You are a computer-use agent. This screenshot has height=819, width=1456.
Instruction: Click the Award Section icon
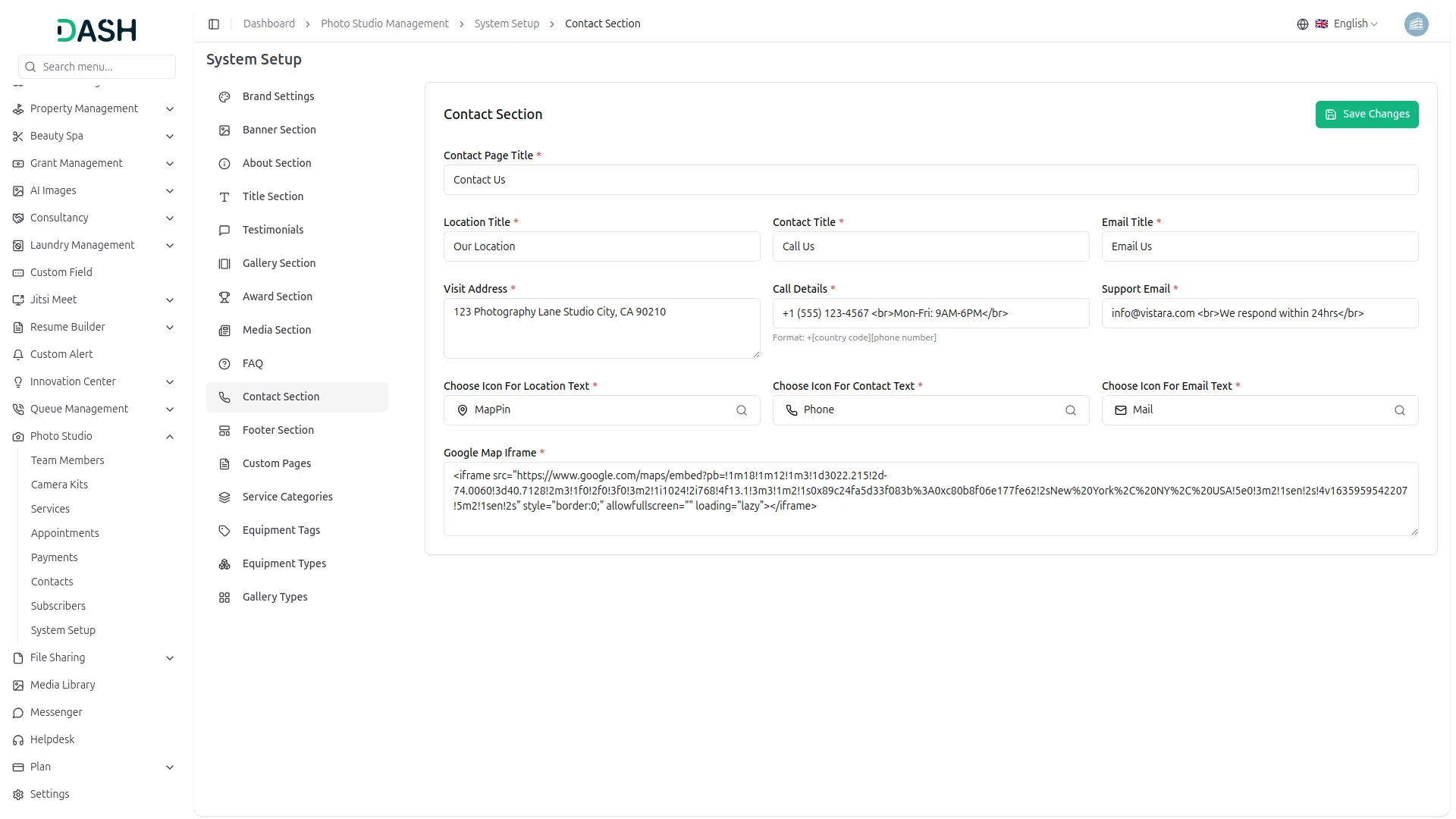[x=224, y=297]
